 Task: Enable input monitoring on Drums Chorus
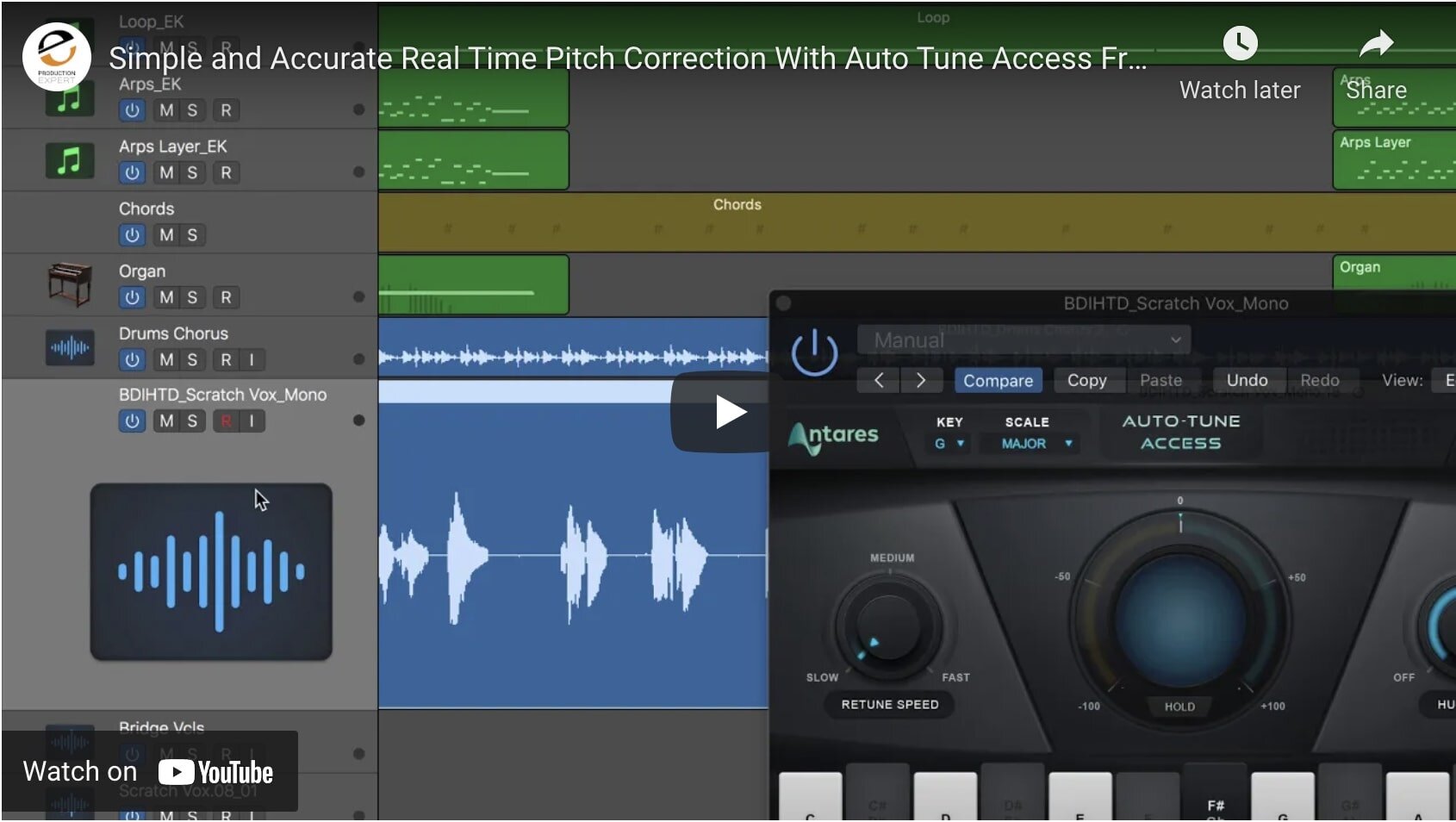click(x=252, y=359)
